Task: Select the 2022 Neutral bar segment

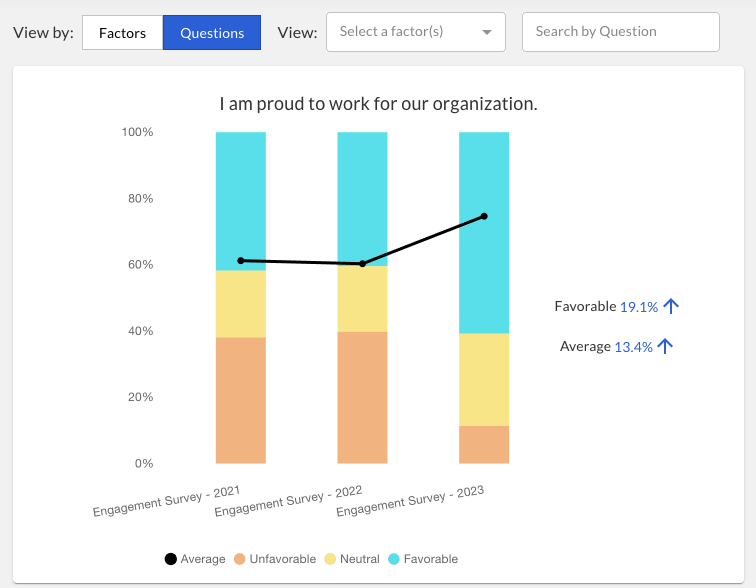Action: pos(363,299)
